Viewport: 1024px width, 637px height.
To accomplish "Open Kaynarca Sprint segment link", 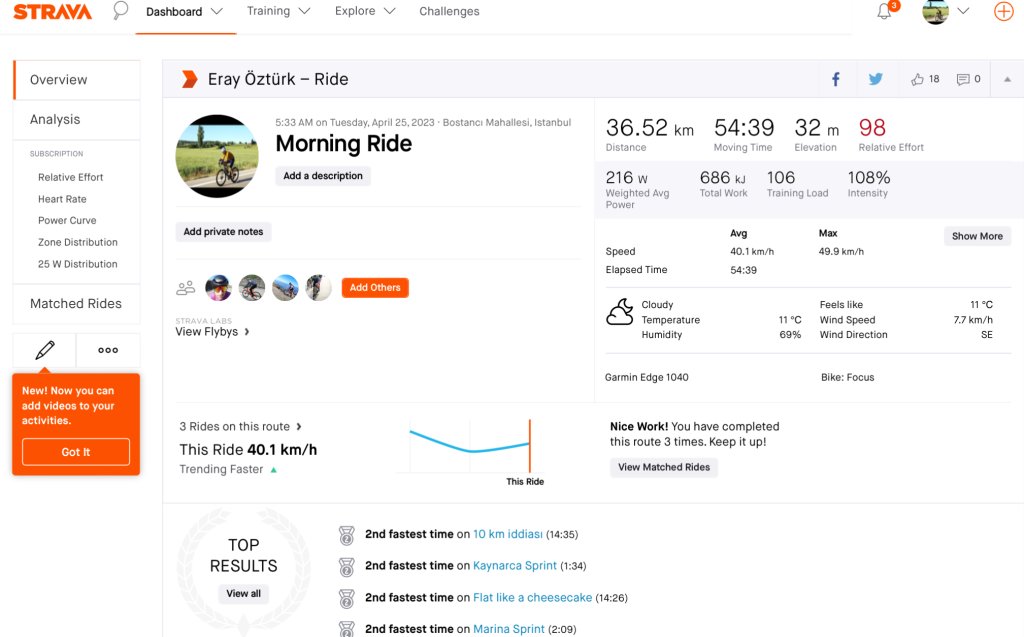I will coord(514,565).
